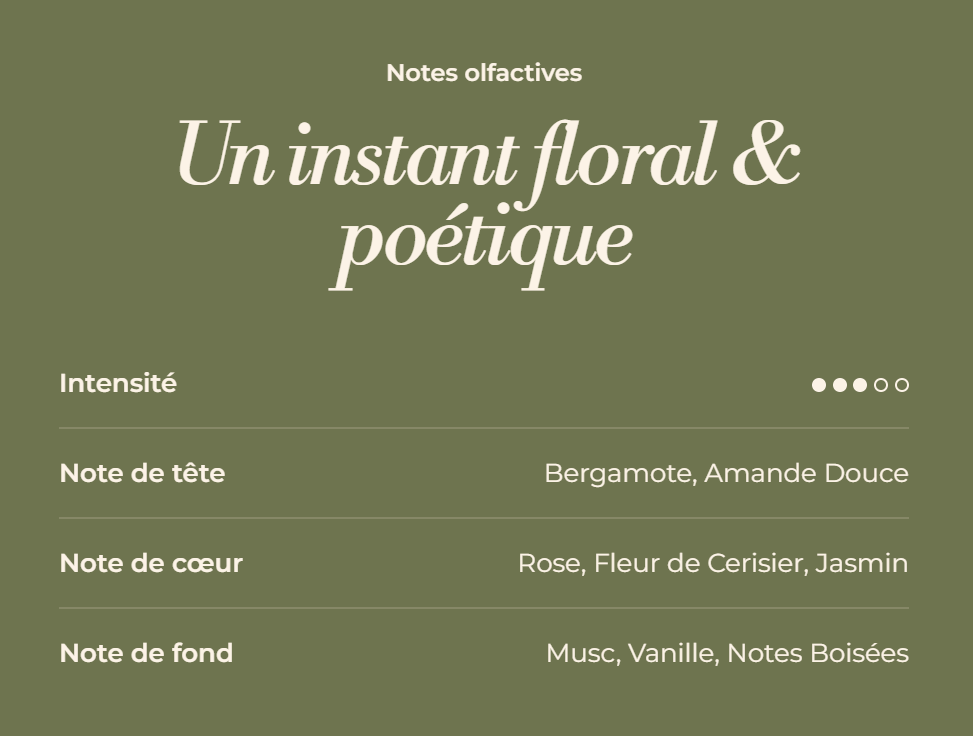Click the second filled intensity dot
The image size is (973, 736).
click(840, 385)
